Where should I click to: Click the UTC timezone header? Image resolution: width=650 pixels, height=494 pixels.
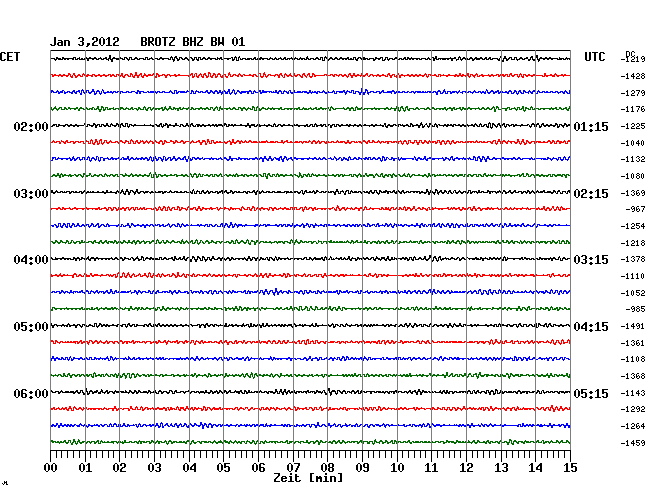pos(594,57)
